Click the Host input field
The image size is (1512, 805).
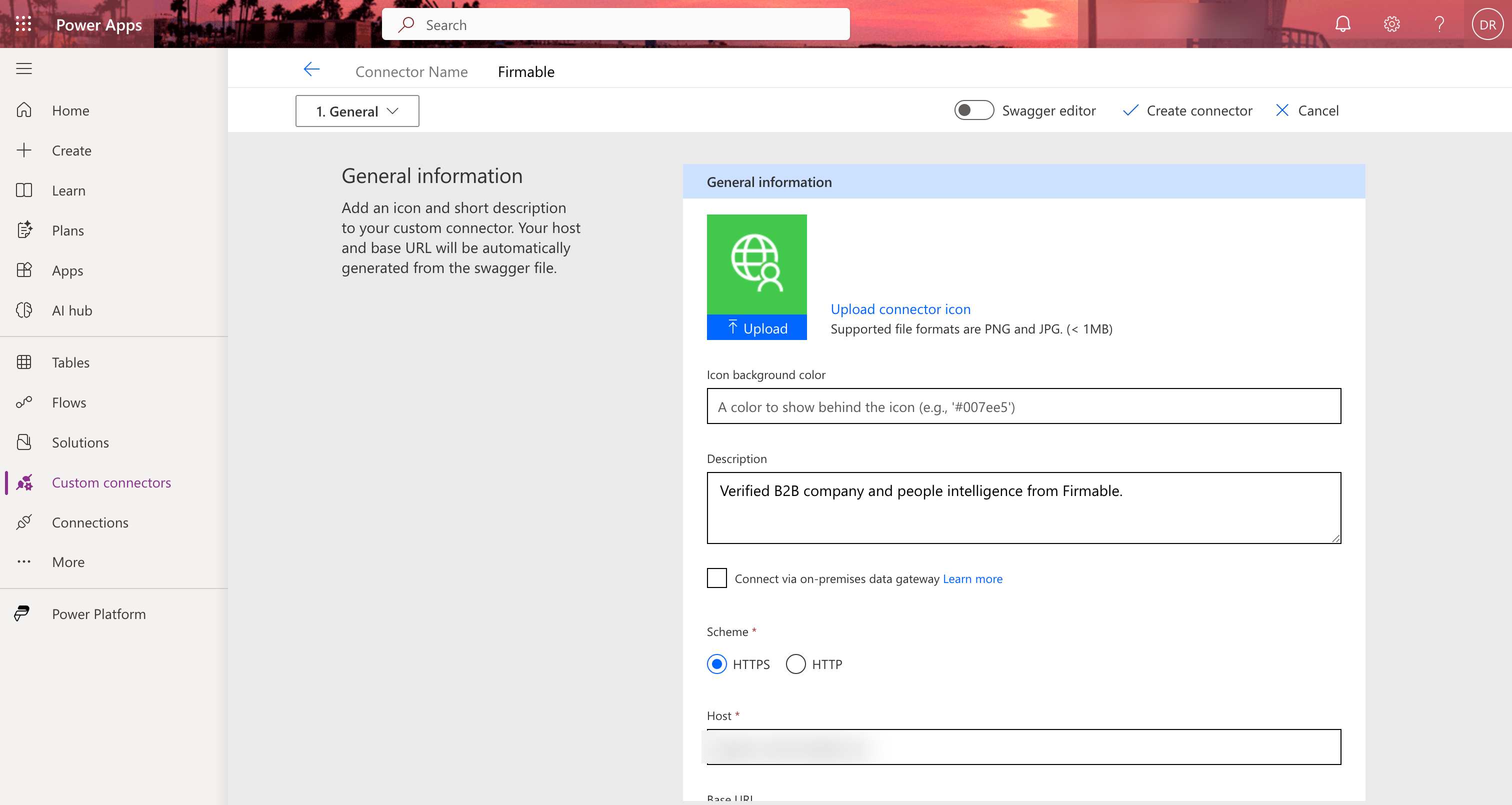click(1023, 747)
